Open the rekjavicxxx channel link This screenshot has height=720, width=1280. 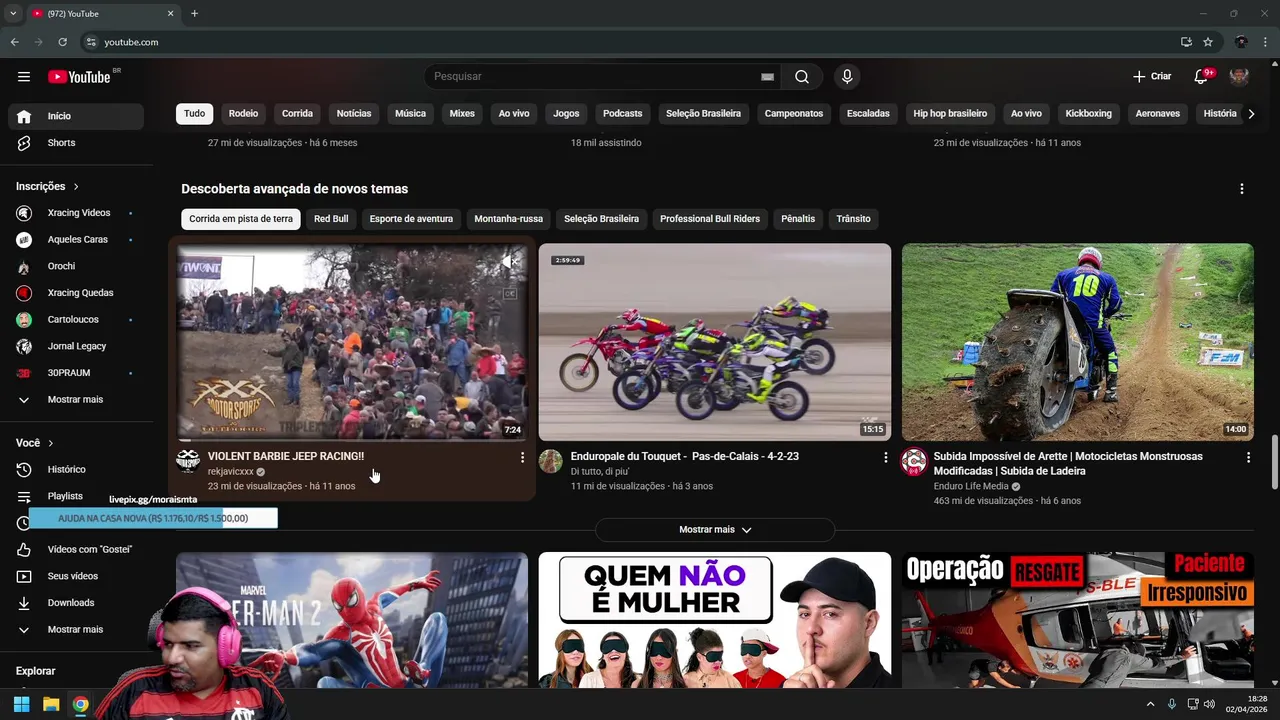231,472
